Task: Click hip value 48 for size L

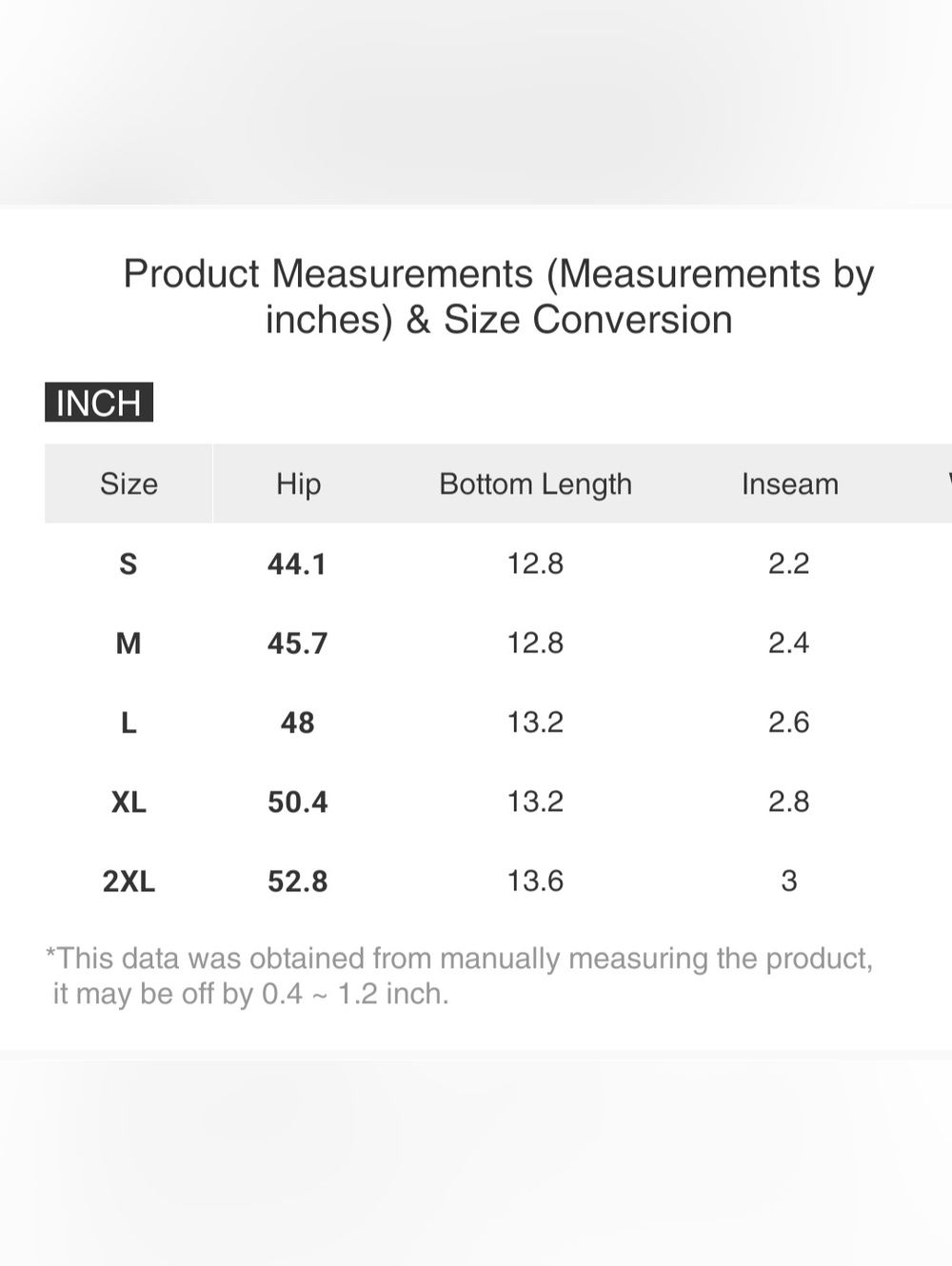Action: click(x=297, y=722)
